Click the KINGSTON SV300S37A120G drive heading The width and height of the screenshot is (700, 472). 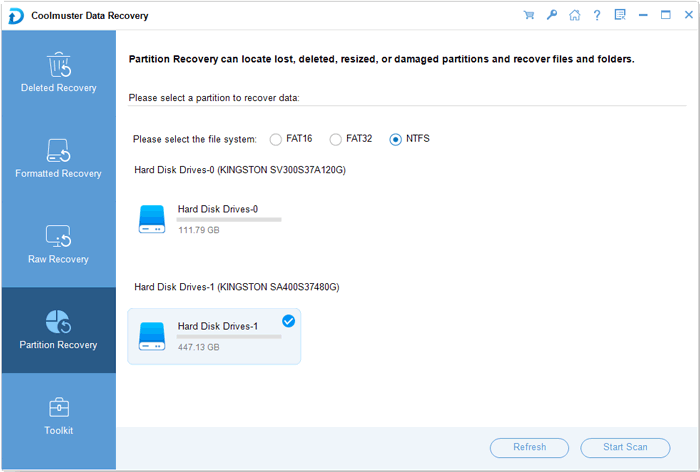coord(240,170)
